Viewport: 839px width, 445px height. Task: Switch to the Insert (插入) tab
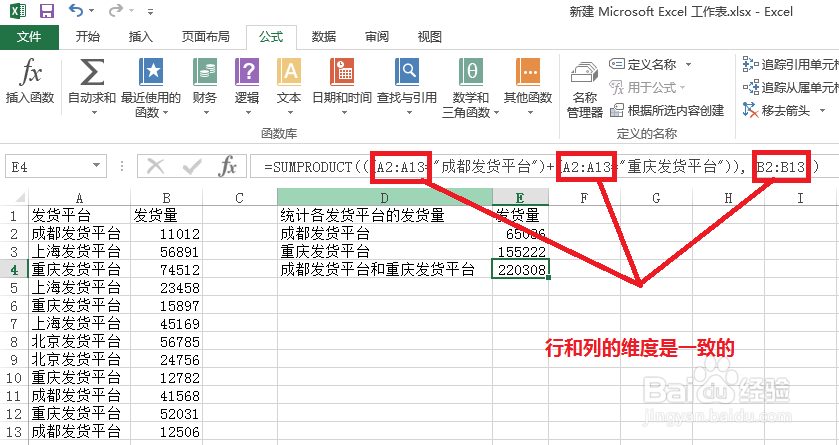pos(141,37)
